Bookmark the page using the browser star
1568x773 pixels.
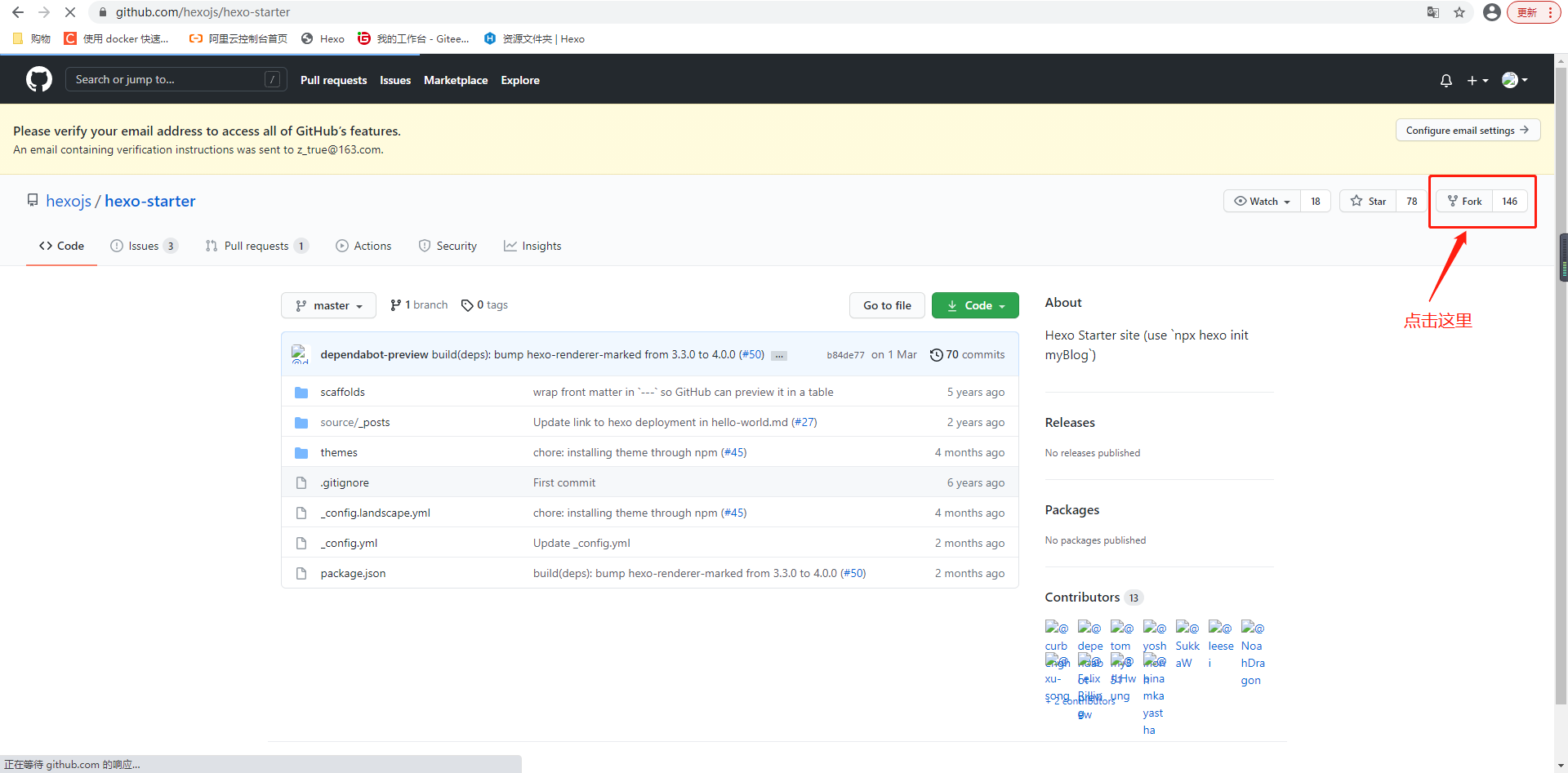1459,12
